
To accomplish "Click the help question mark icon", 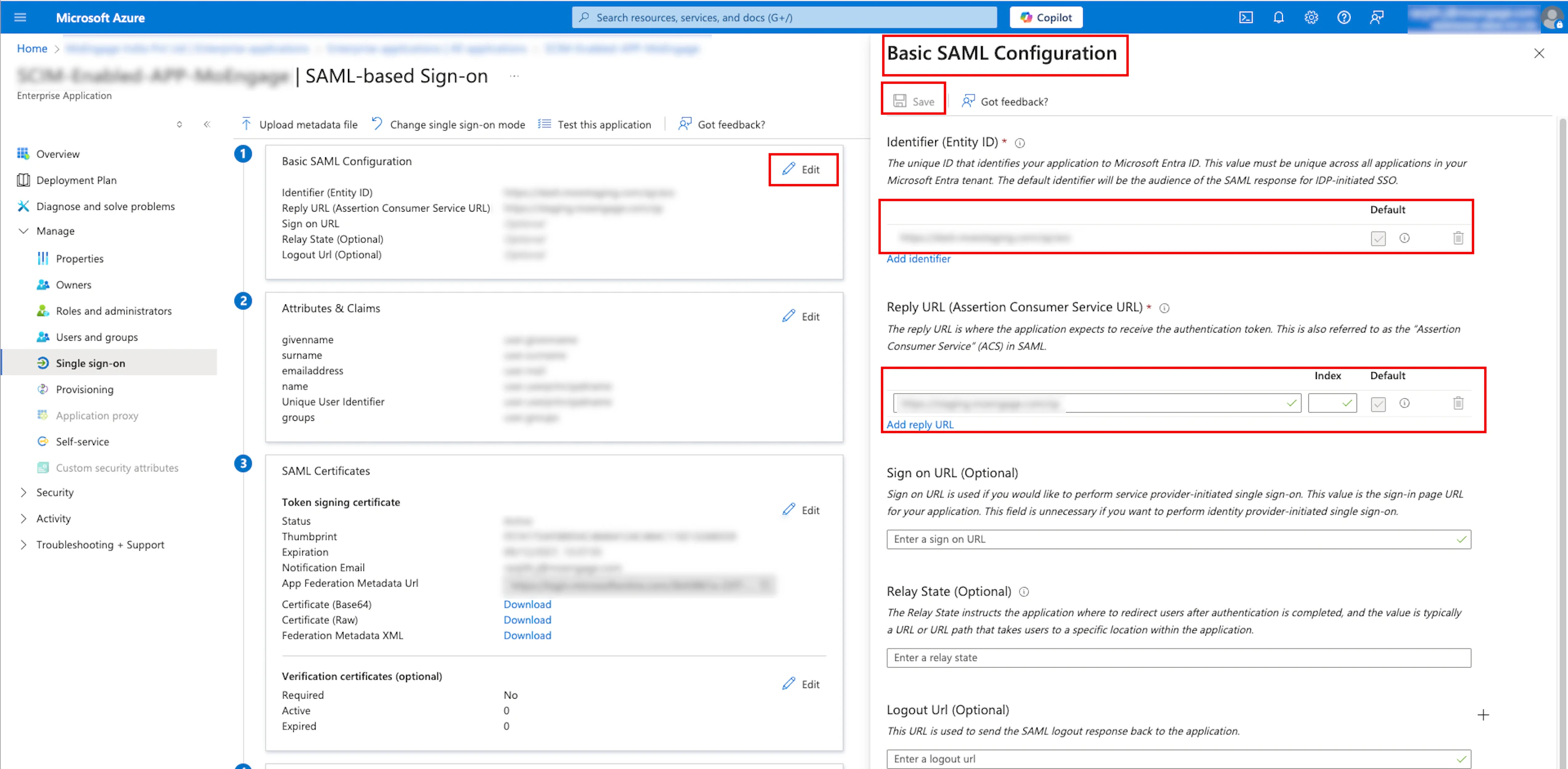I will coord(1343,17).
